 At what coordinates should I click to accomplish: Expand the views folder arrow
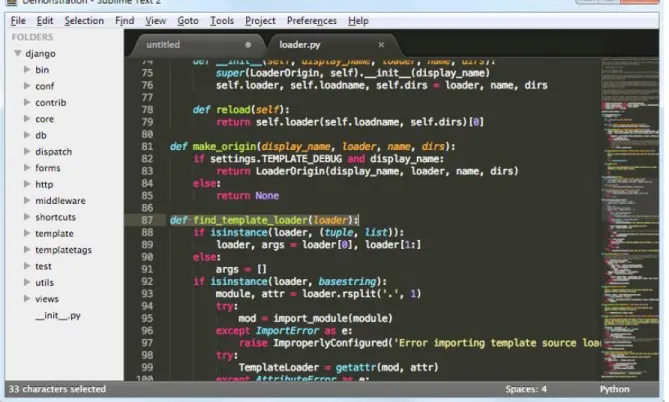[x=27, y=298]
